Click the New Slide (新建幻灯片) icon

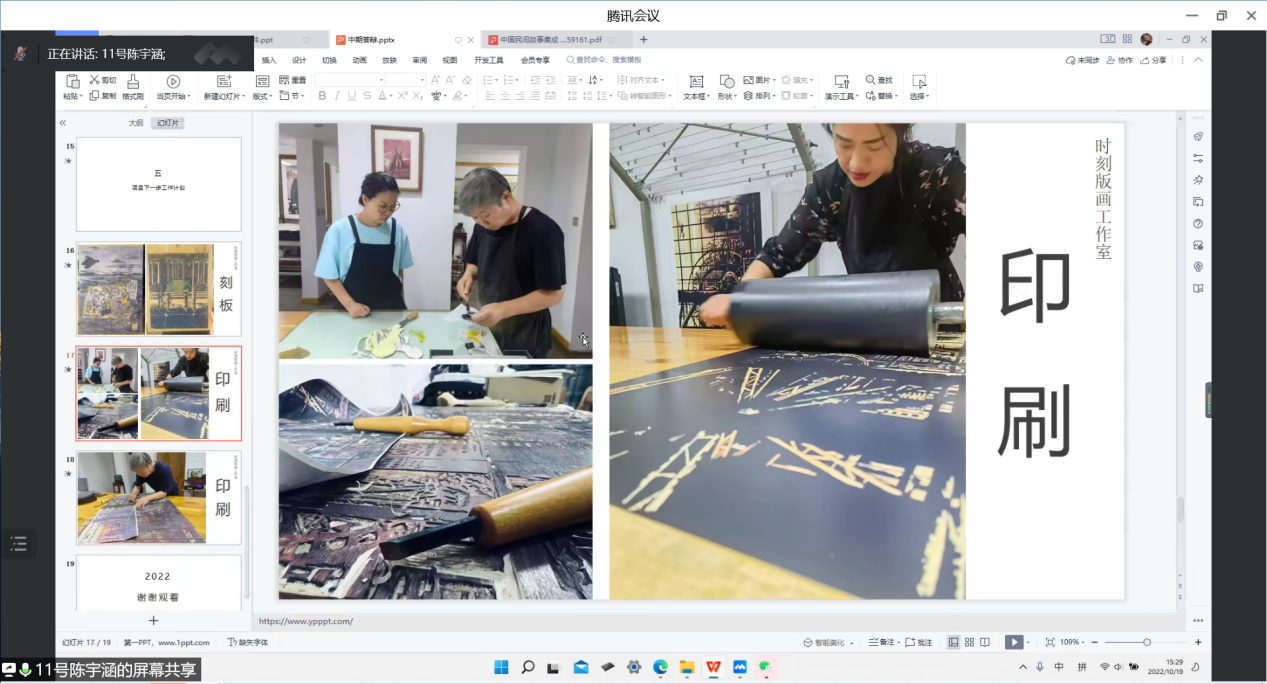coord(222,81)
